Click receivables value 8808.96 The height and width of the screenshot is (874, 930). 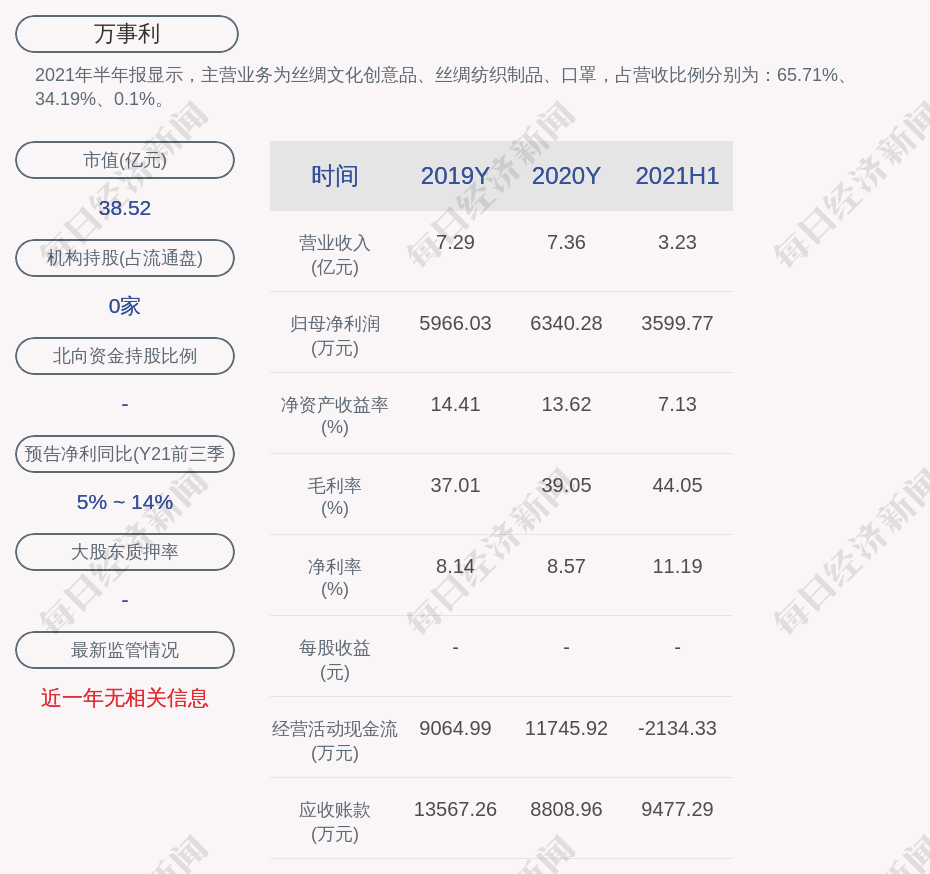pos(566,809)
